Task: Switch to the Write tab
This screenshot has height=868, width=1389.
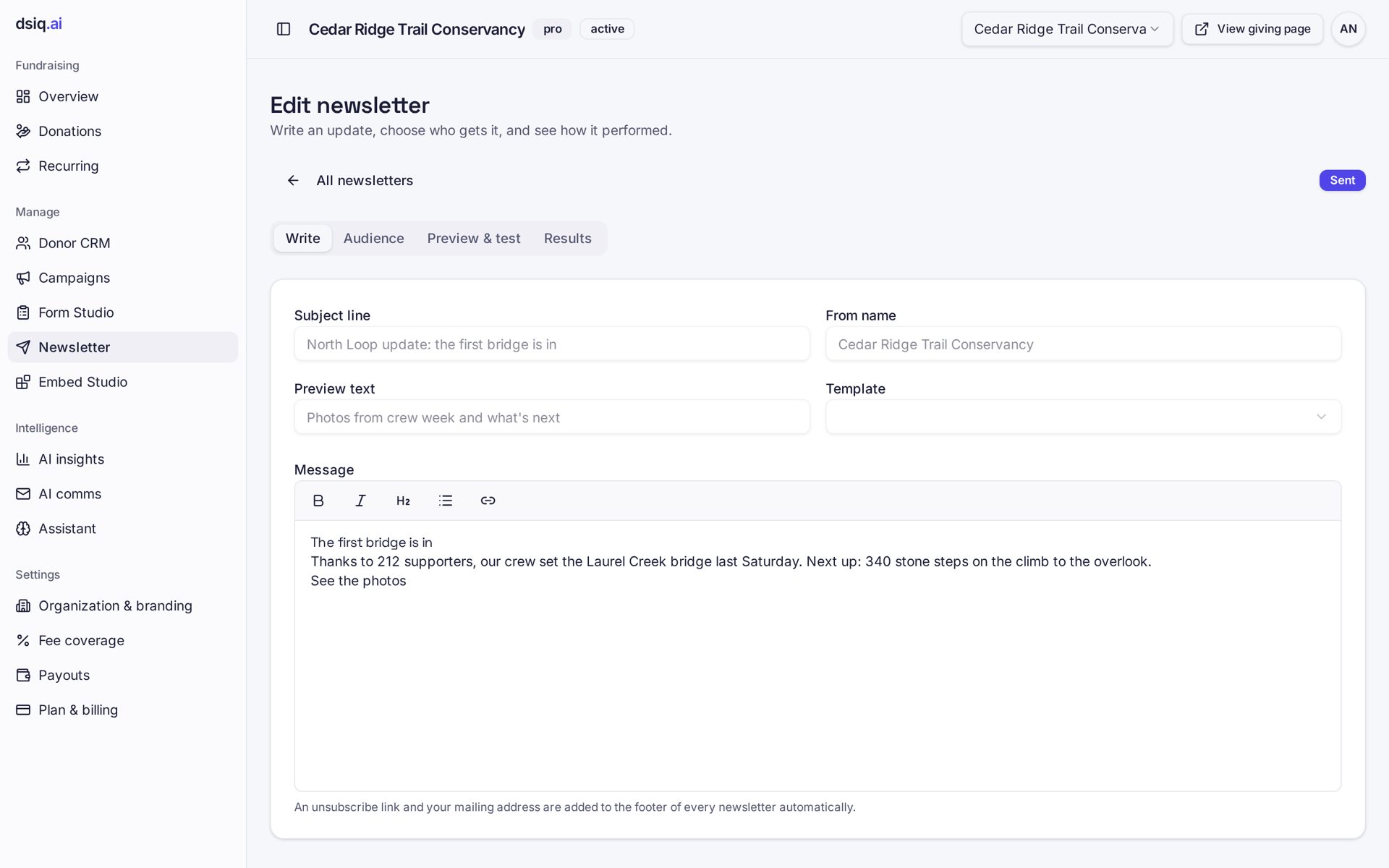Action: click(302, 238)
